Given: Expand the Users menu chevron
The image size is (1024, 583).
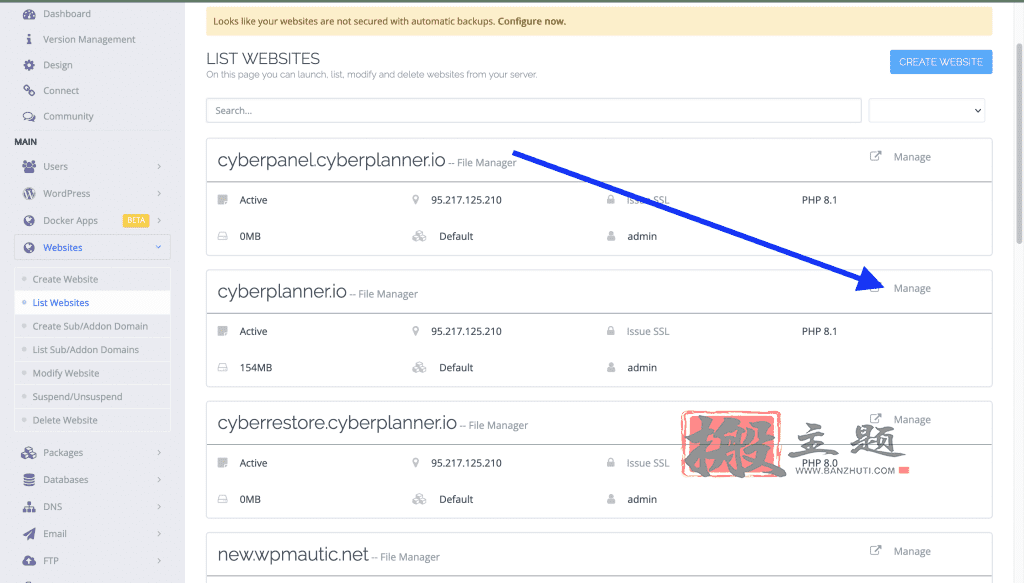Looking at the screenshot, I should [x=159, y=166].
